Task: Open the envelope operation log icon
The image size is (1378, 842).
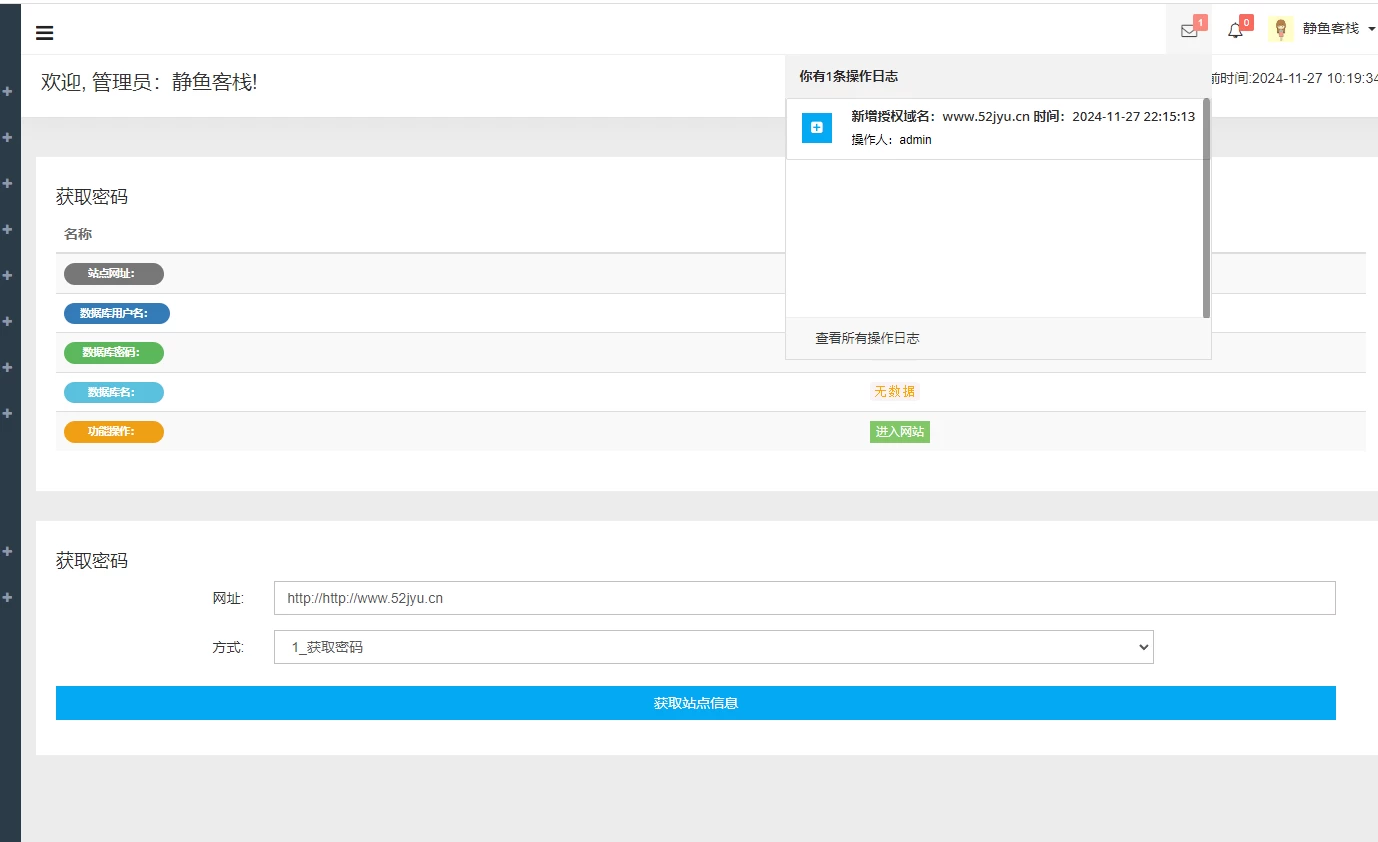Action: (x=1189, y=31)
